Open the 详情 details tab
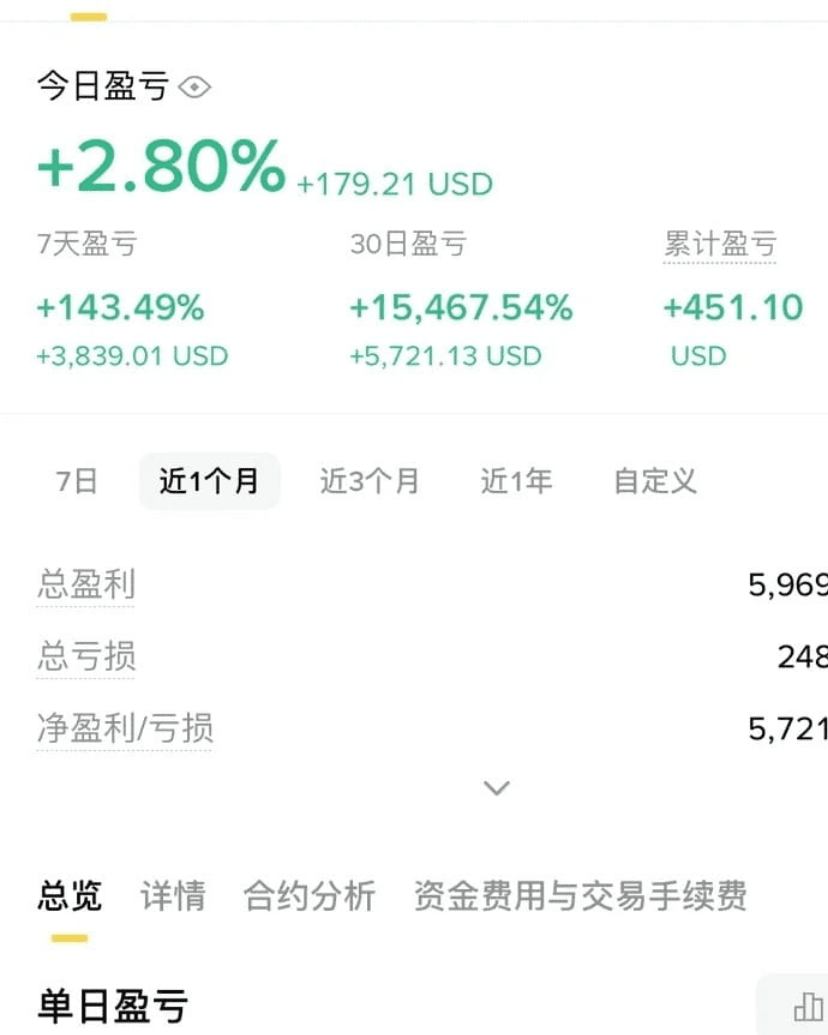Viewport: 828px width, 1035px height. tap(173, 896)
